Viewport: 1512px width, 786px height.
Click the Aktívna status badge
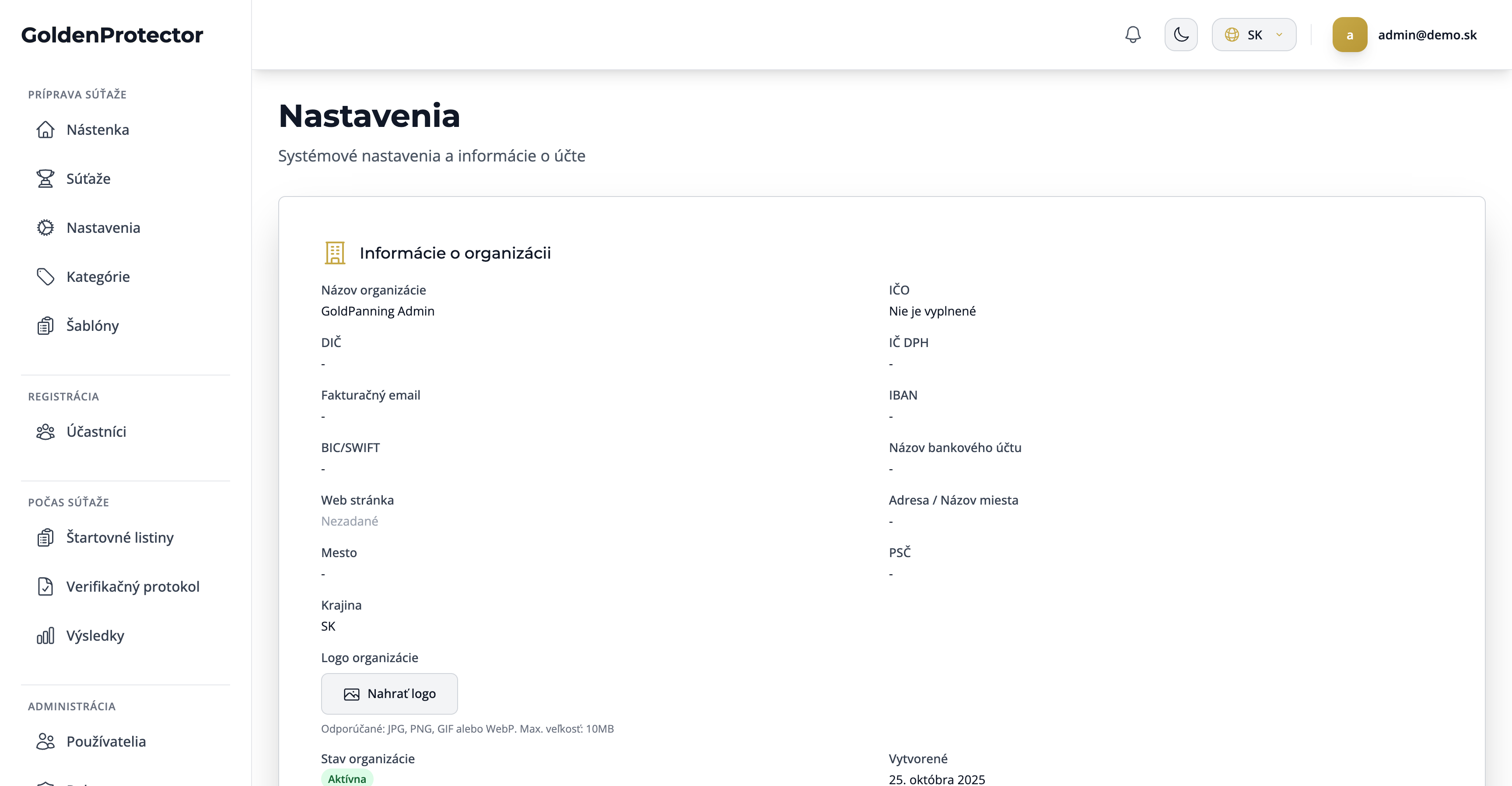(x=347, y=779)
